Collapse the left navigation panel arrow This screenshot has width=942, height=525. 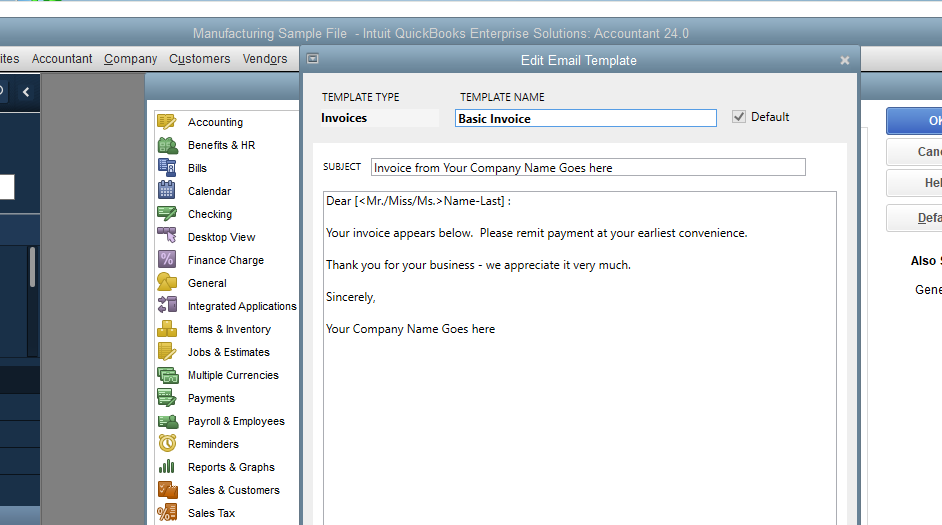(26, 92)
